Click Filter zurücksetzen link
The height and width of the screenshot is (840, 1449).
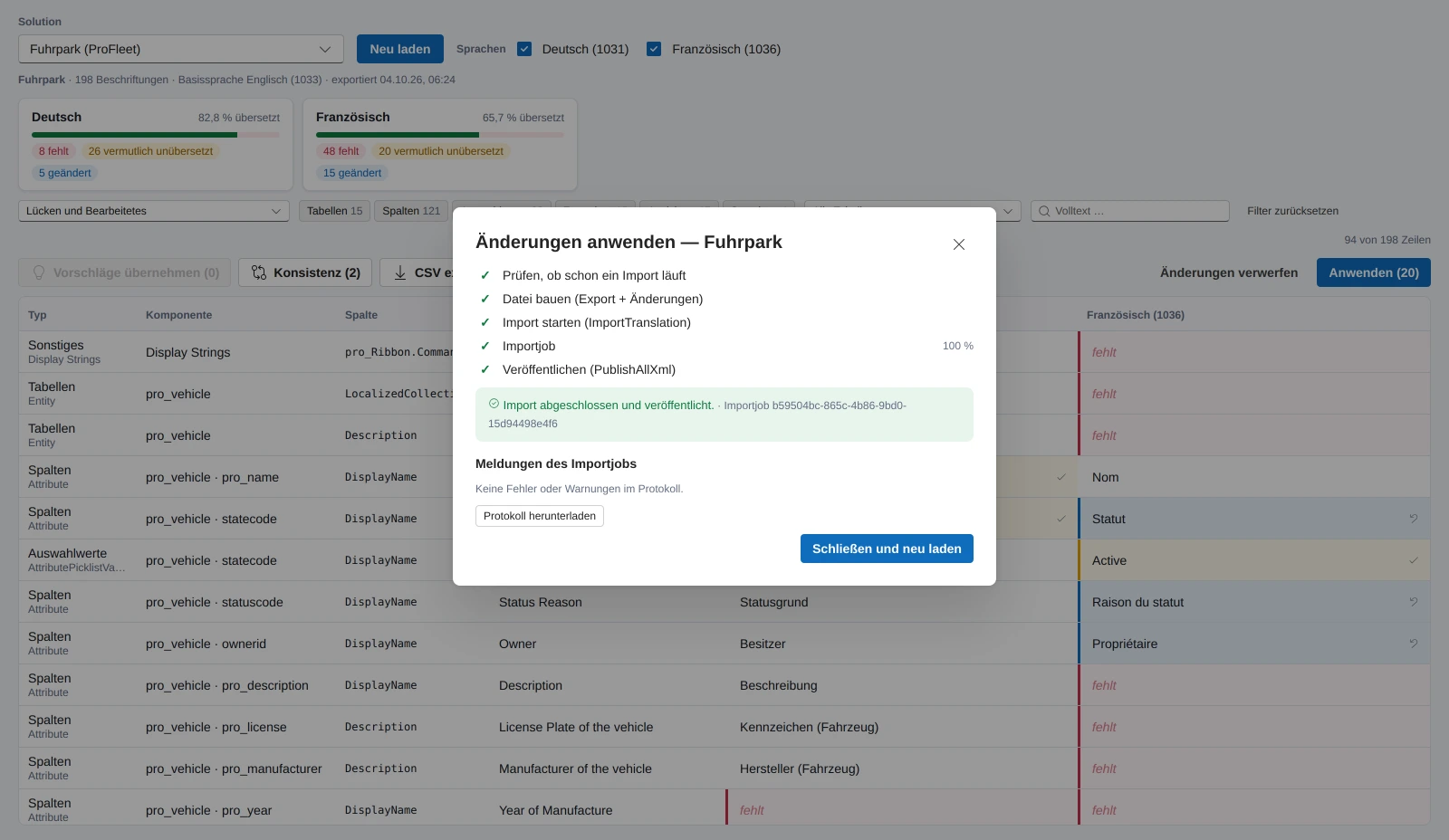1292,211
